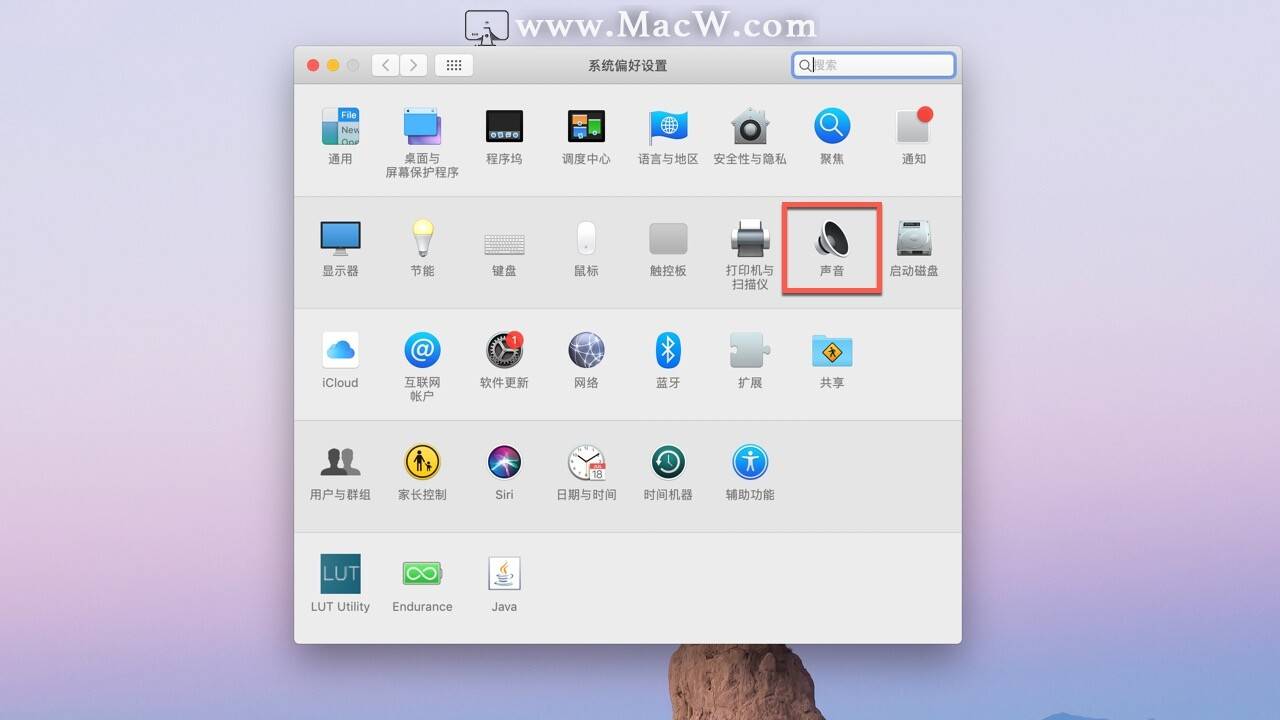The image size is (1280, 720).
Task: Click the forward navigation arrow
Action: [413, 65]
